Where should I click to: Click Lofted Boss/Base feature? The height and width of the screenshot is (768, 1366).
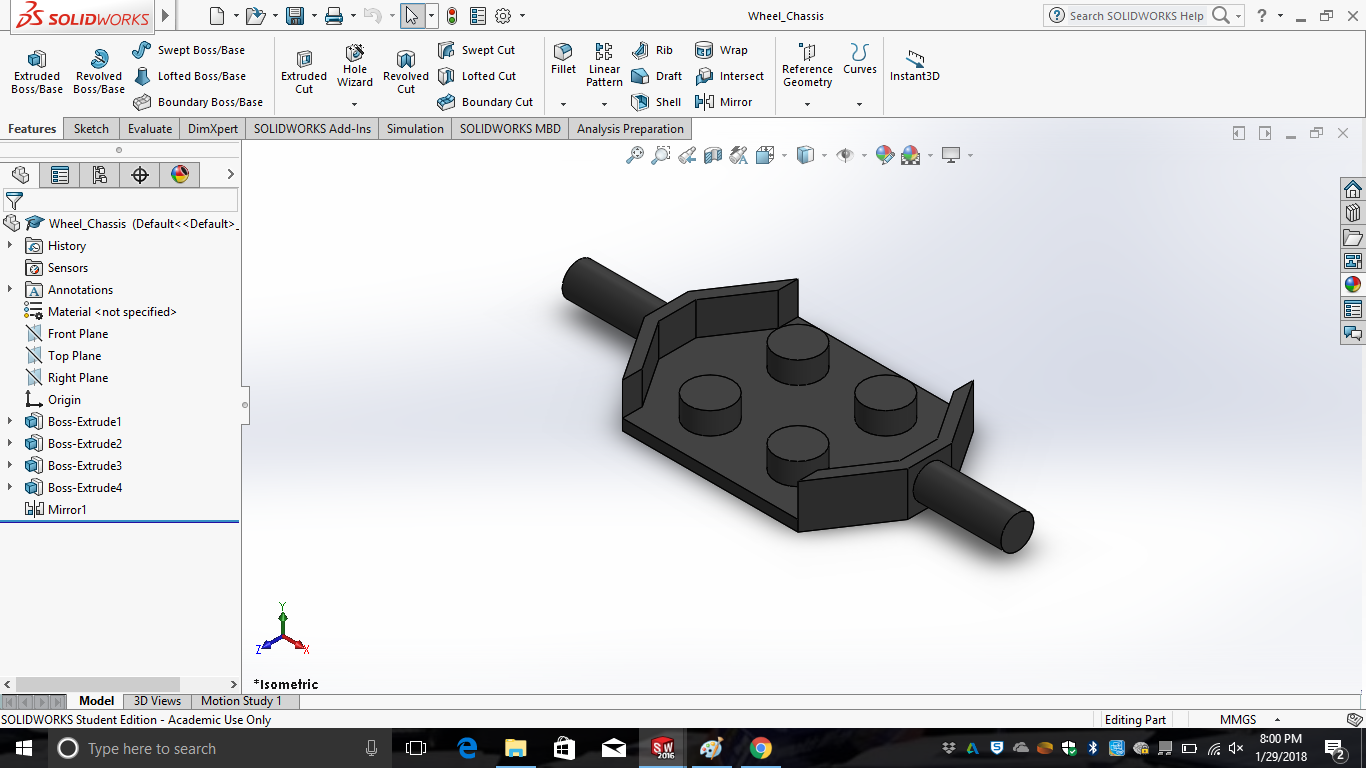pos(188,76)
